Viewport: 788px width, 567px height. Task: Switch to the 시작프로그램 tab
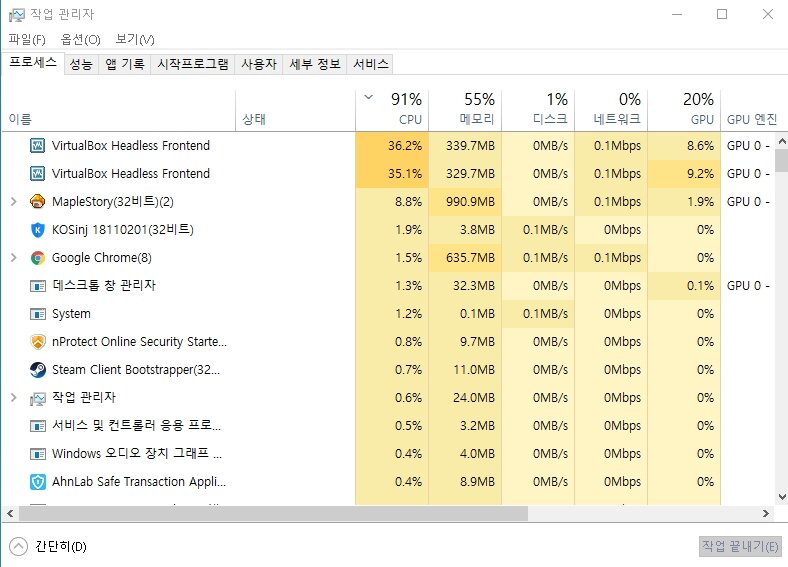[x=193, y=64]
